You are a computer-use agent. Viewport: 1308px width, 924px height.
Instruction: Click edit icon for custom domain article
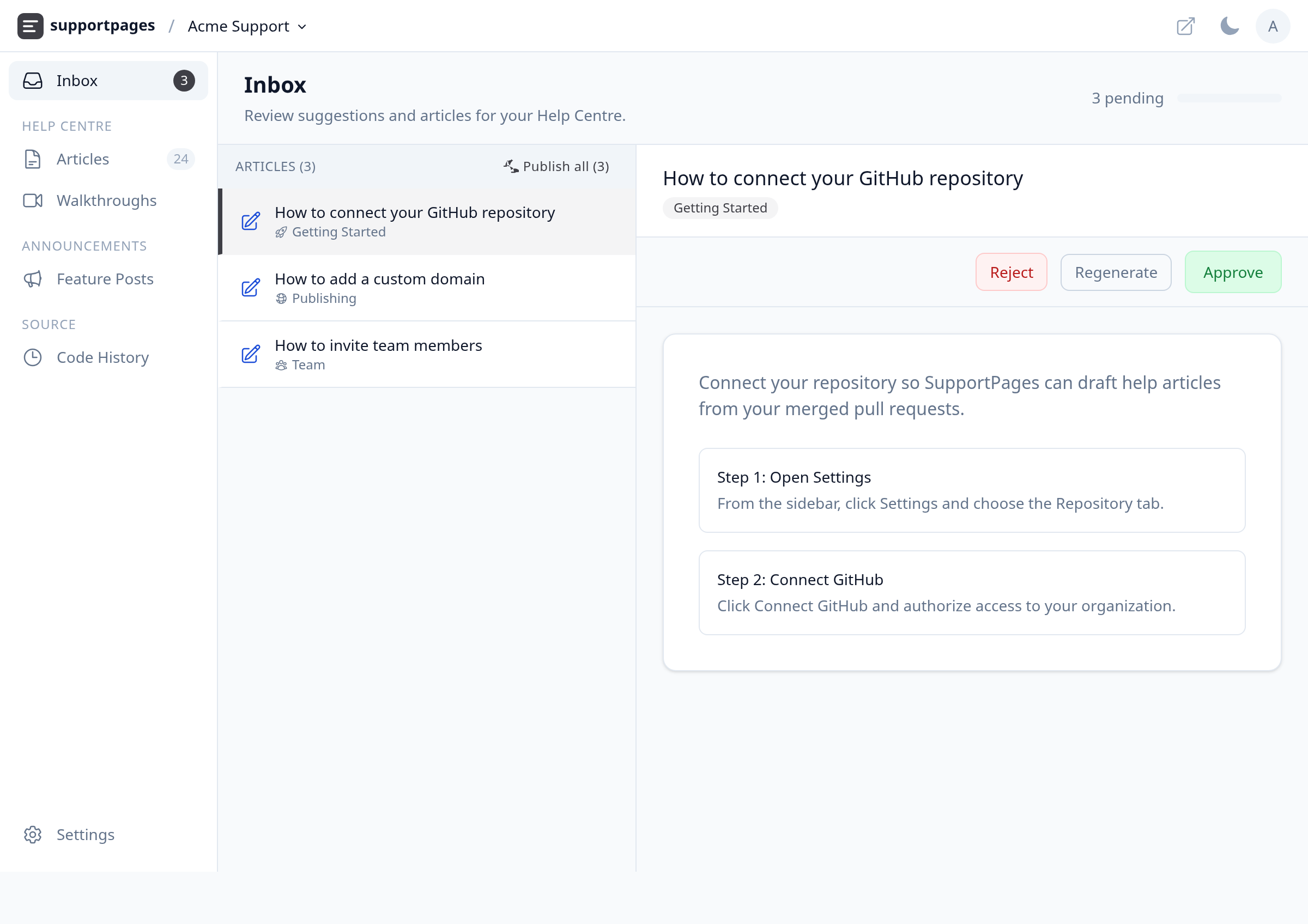[x=251, y=288]
